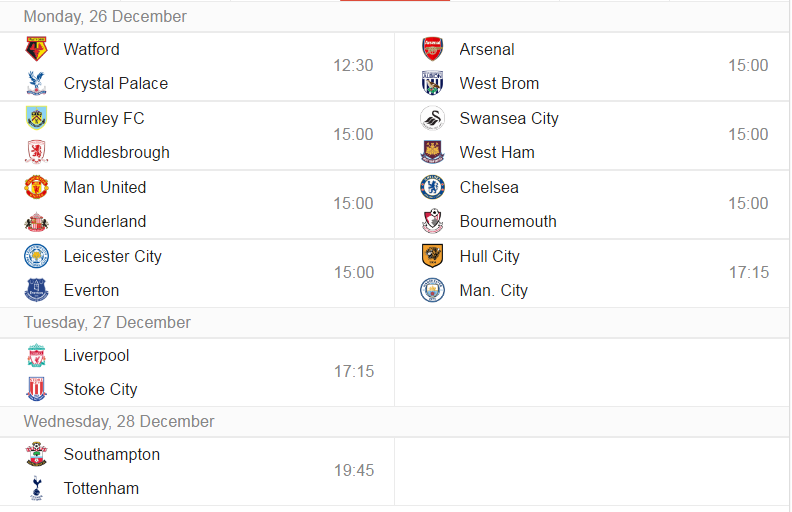Click the Liverpool club crest
The height and width of the screenshot is (512, 792).
click(x=36, y=355)
